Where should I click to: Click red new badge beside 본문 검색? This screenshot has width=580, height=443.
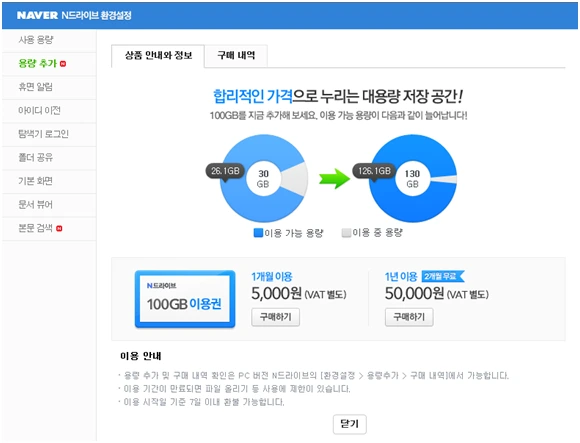[59, 229]
